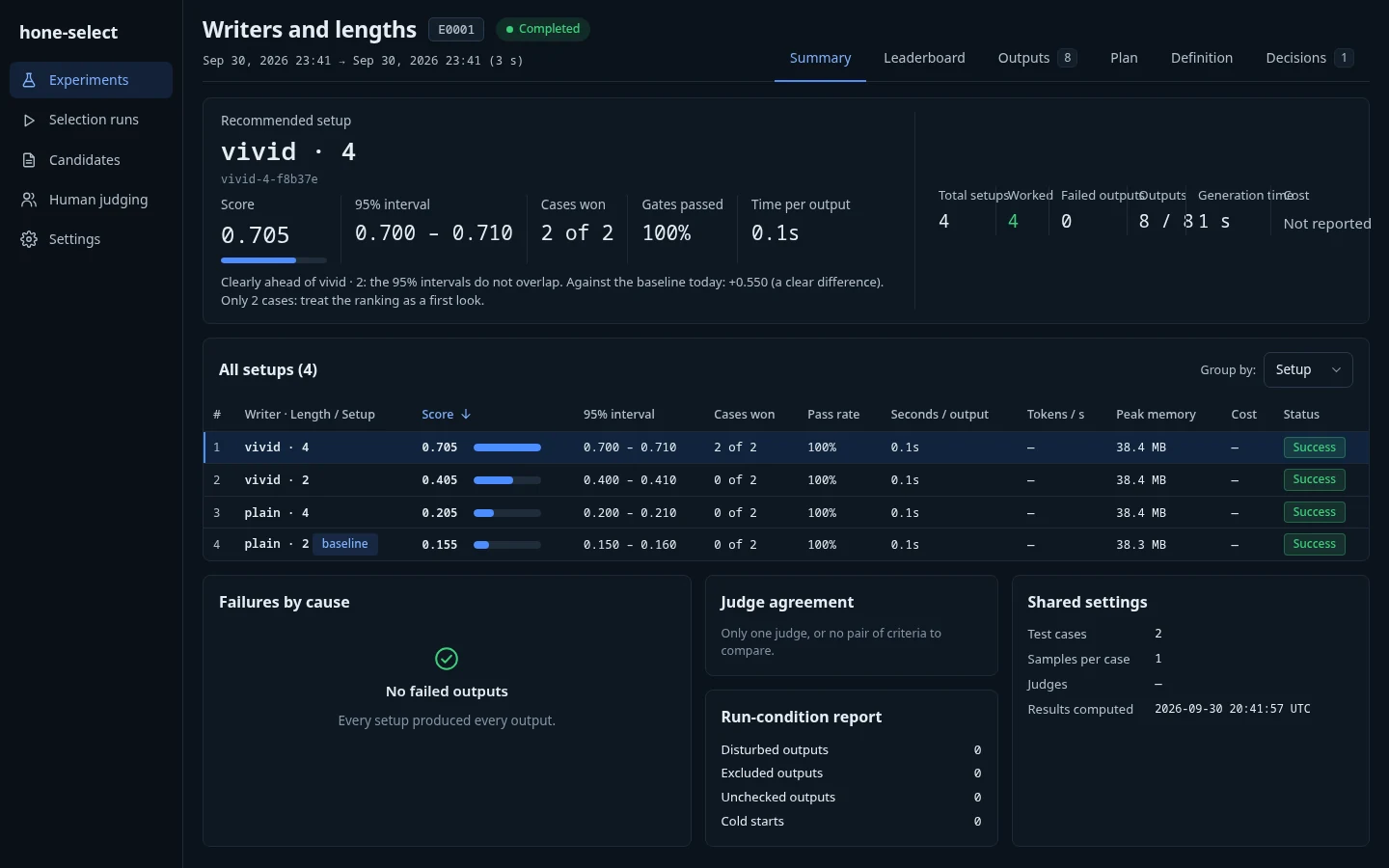Viewport: 1389px width, 868px height.
Task: Click the E0001 experiment ID badge
Action: click(x=456, y=30)
